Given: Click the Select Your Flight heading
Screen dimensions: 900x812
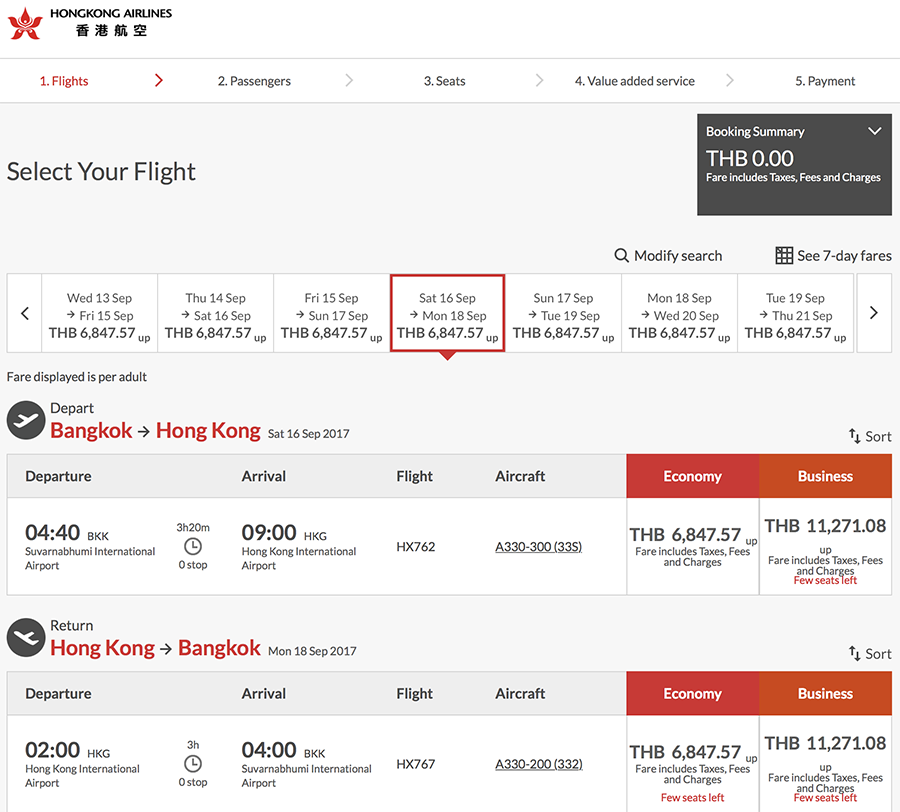Looking at the screenshot, I should (x=101, y=172).
